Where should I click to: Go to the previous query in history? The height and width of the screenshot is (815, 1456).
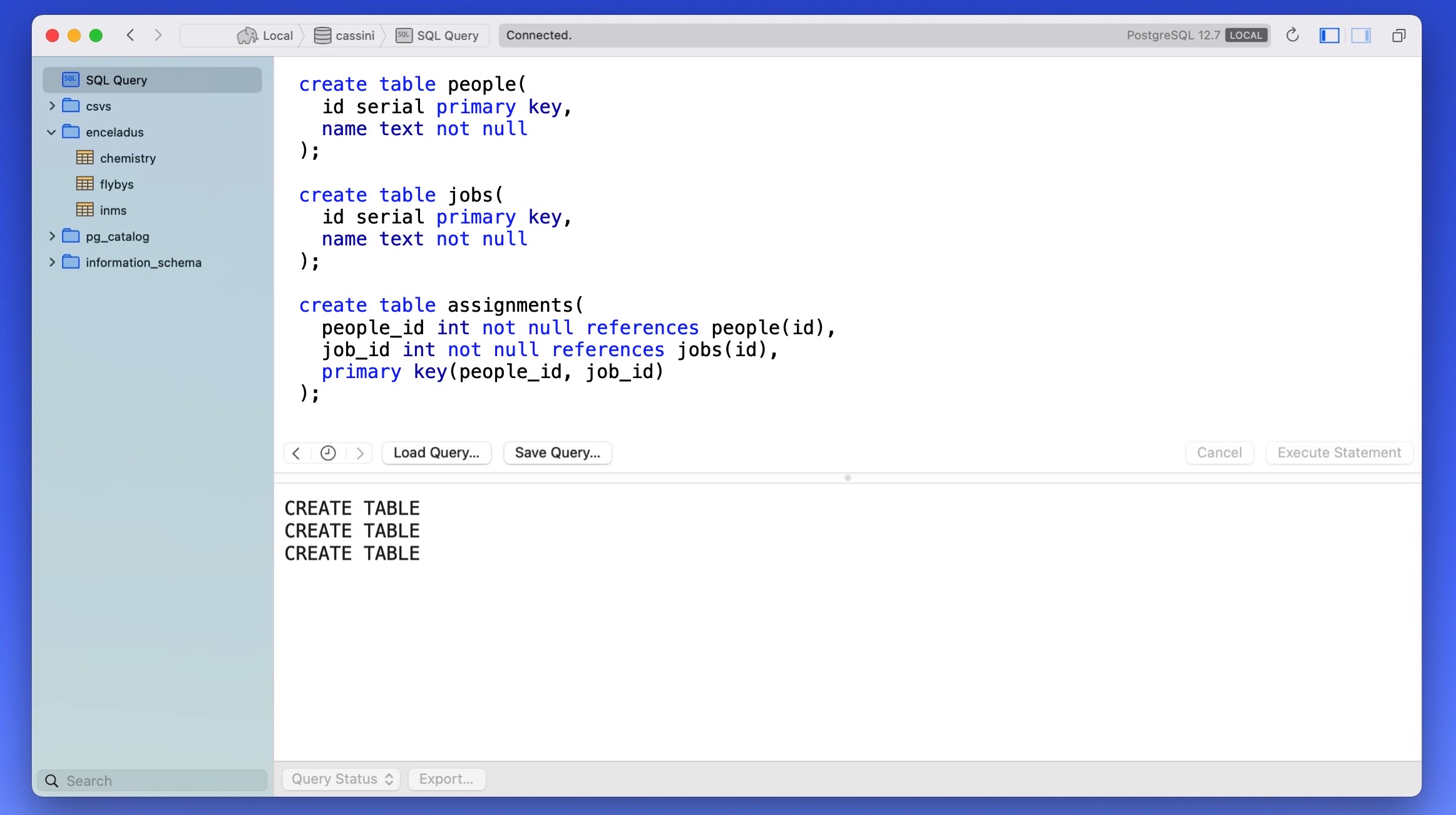click(x=297, y=453)
